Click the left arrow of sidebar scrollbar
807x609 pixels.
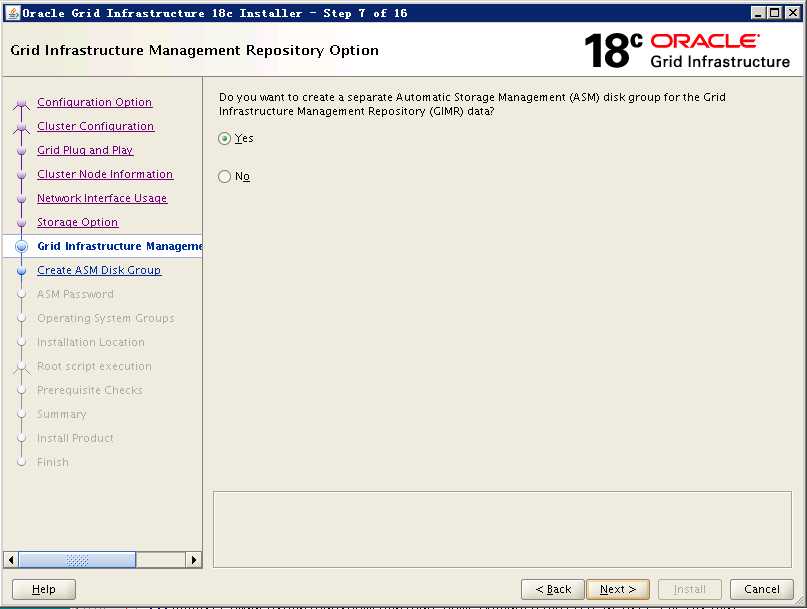click(x=11, y=560)
